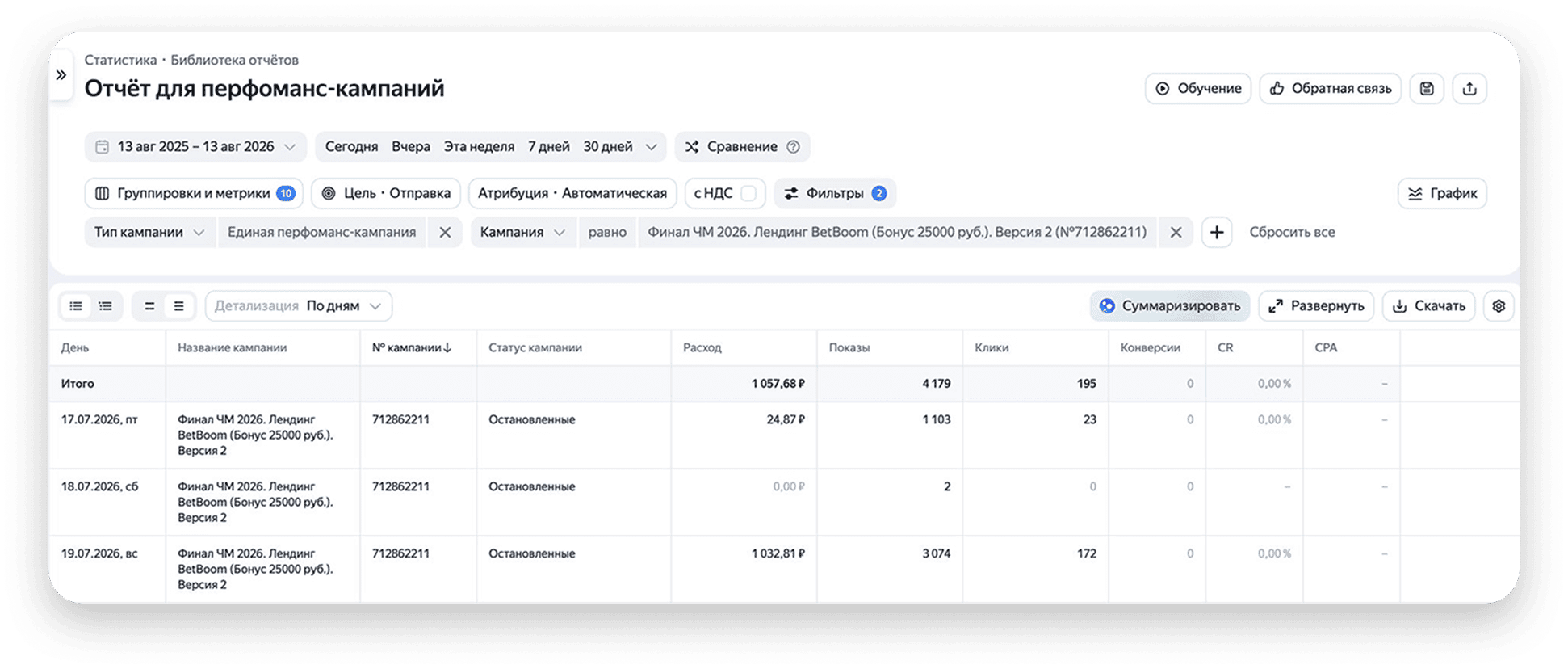The height and width of the screenshot is (669, 1568).
Task: Click the help icon next to Сравнение
Action: click(x=793, y=147)
